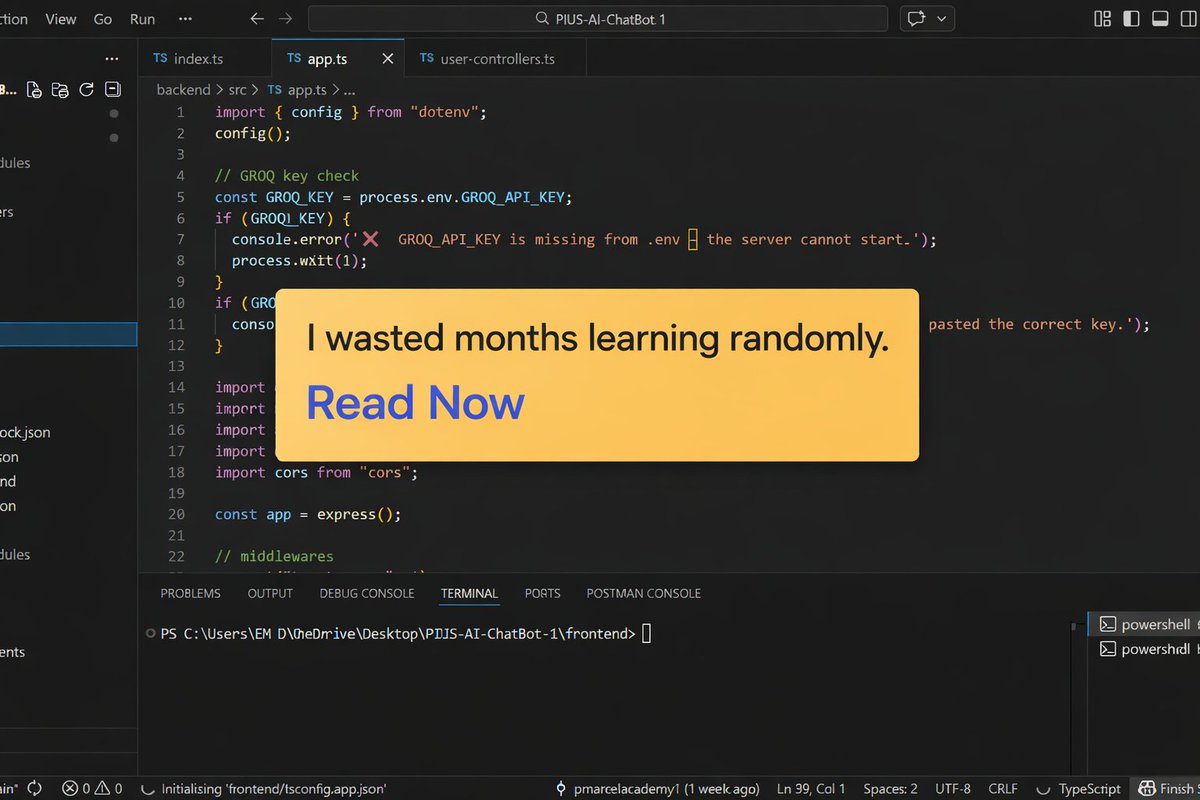Viewport: 1200px width, 800px height.
Task: Create a new folder in Explorer
Action: click(x=60, y=90)
